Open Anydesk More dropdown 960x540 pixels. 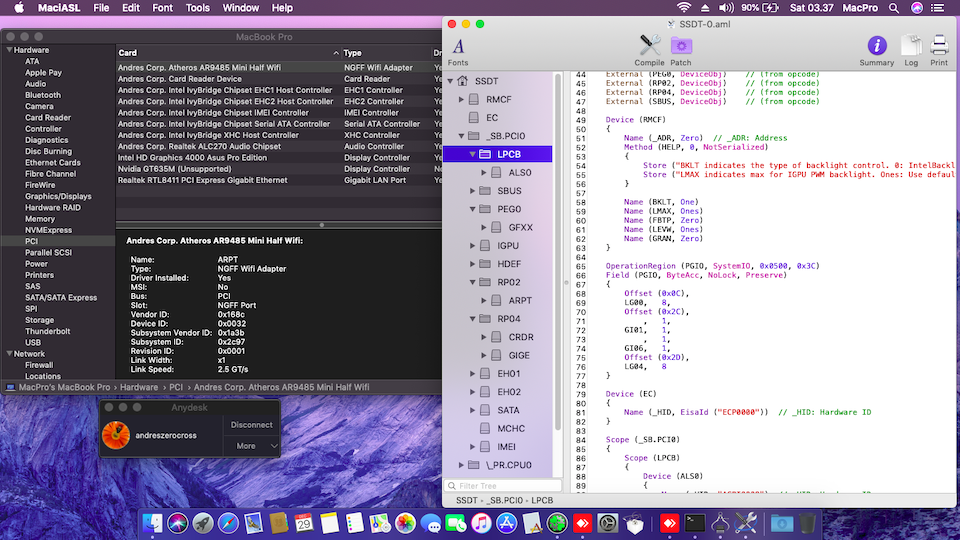(x=252, y=446)
